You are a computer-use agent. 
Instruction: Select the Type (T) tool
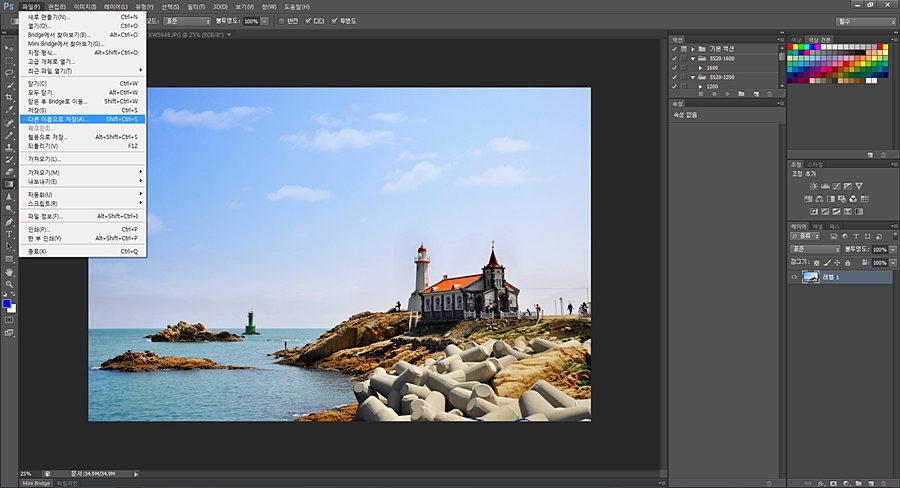click(x=9, y=234)
